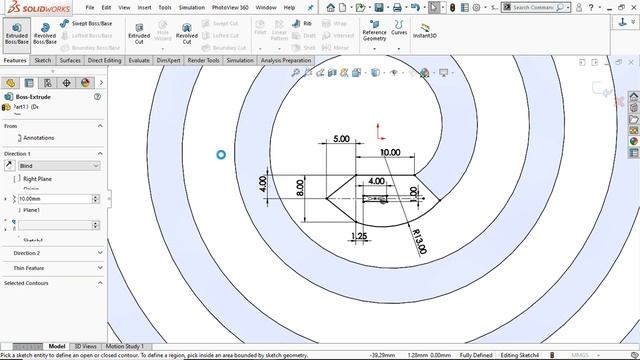Open the PhotoView 360 menu
The height and width of the screenshot is (360, 640).
coord(230,7)
